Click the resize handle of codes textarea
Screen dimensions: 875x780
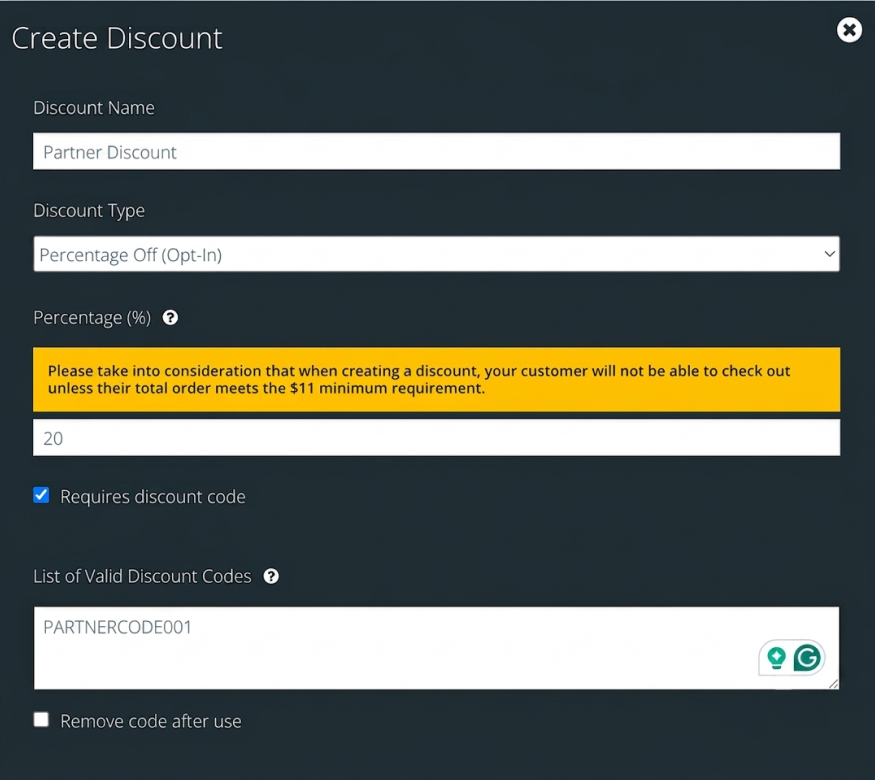834,684
